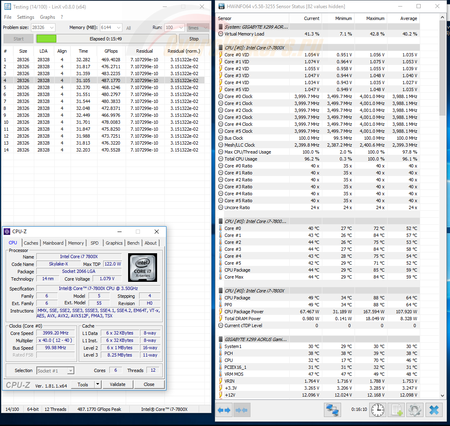Switch to the Bench tab in CPU-Z
Viewport: 450px width, 426px height.
(x=133, y=243)
